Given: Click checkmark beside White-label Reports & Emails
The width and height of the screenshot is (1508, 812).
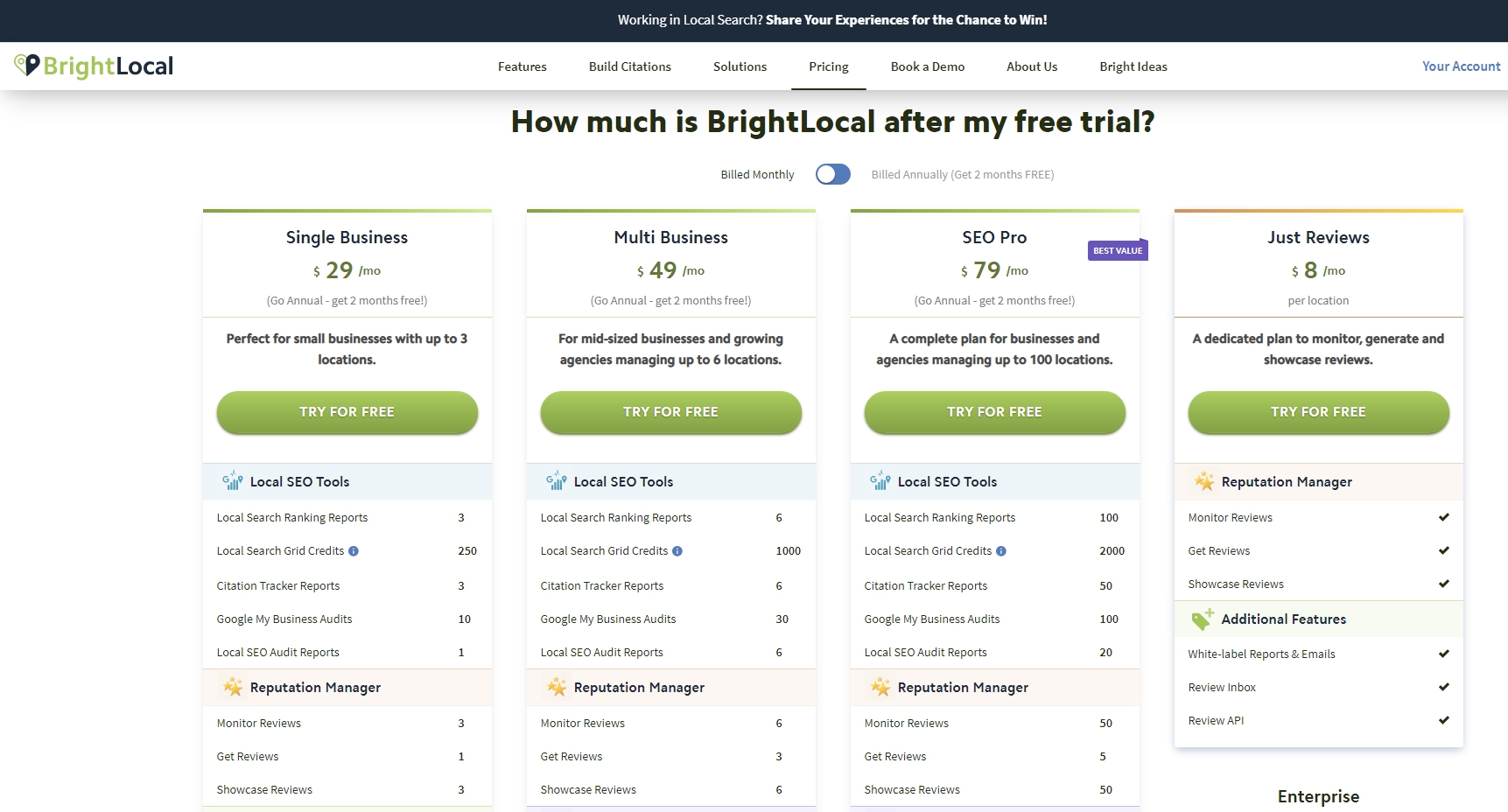Looking at the screenshot, I should [1444, 654].
